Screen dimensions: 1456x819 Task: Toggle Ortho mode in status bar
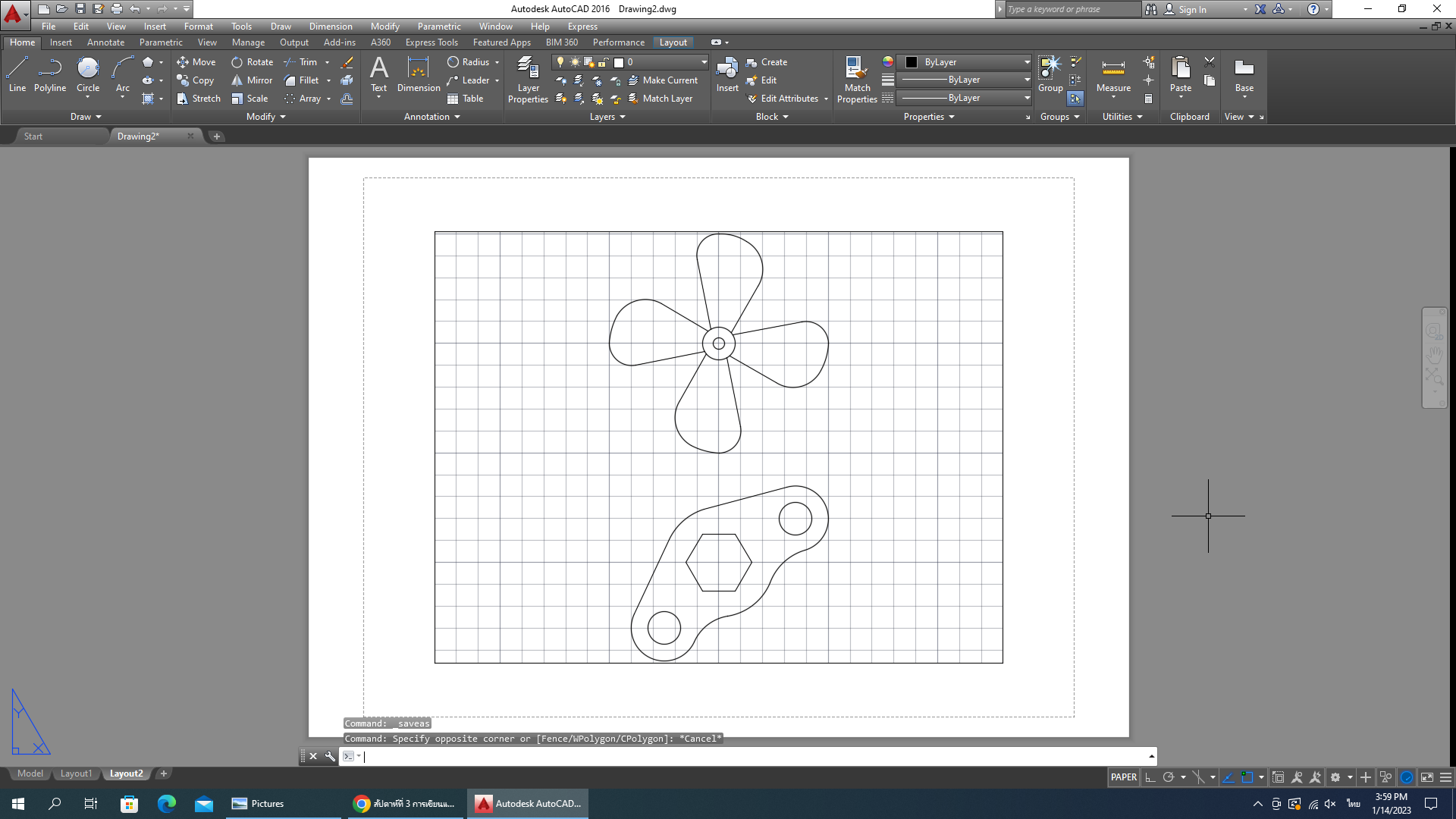[1150, 777]
